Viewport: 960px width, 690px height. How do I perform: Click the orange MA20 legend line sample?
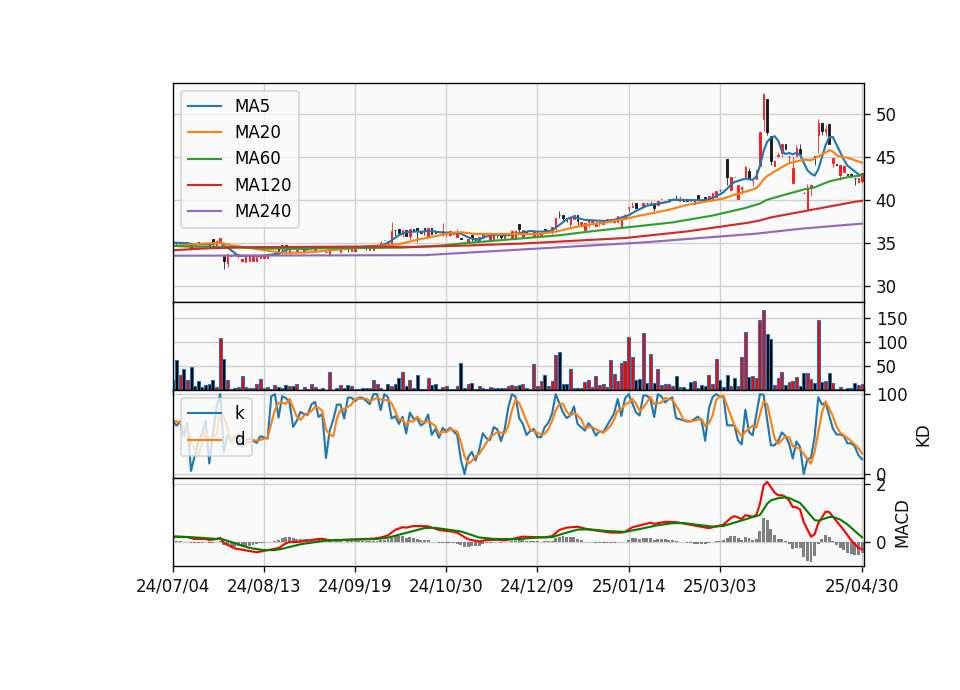click(204, 132)
